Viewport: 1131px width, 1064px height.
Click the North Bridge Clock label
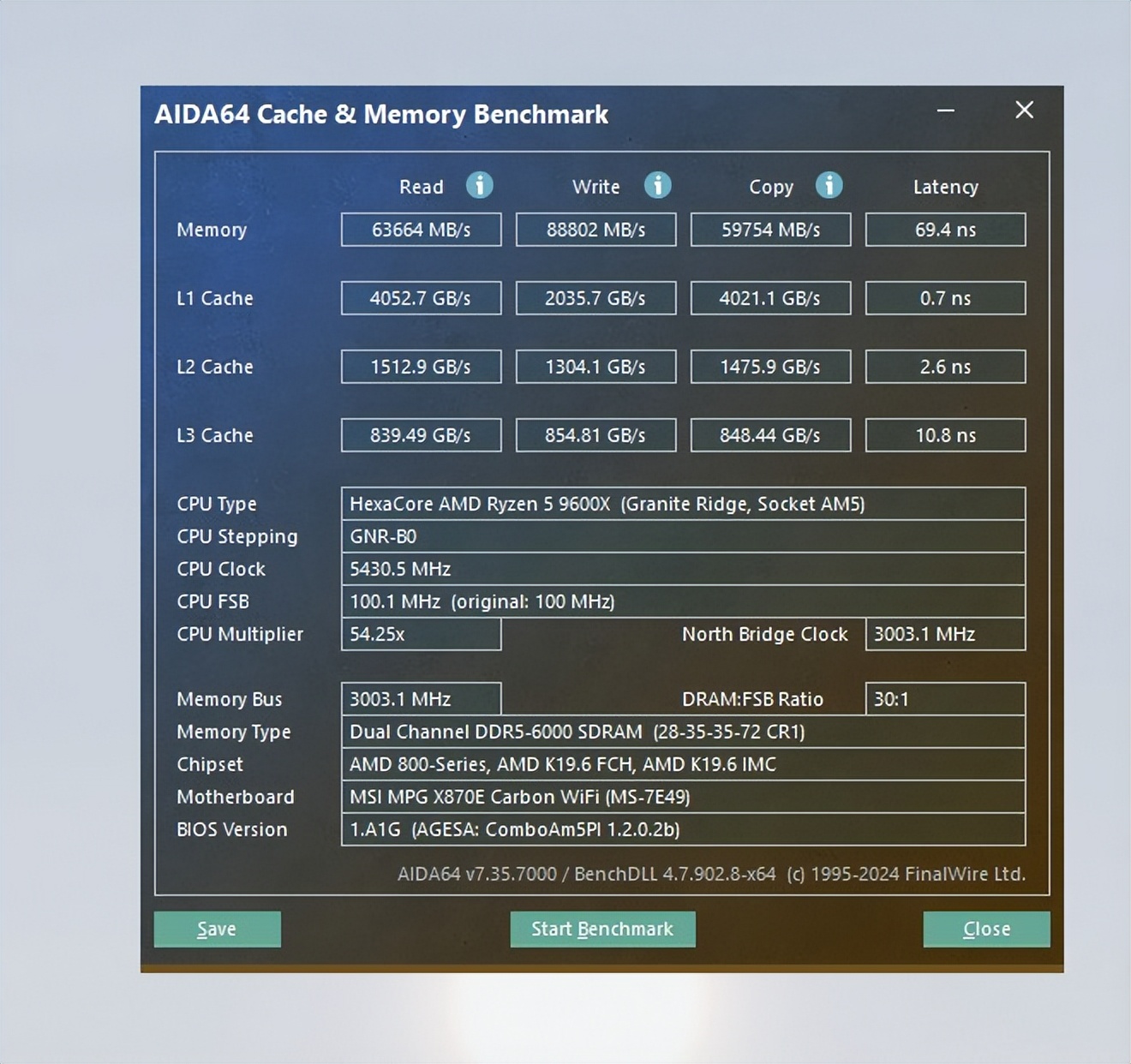point(765,635)
